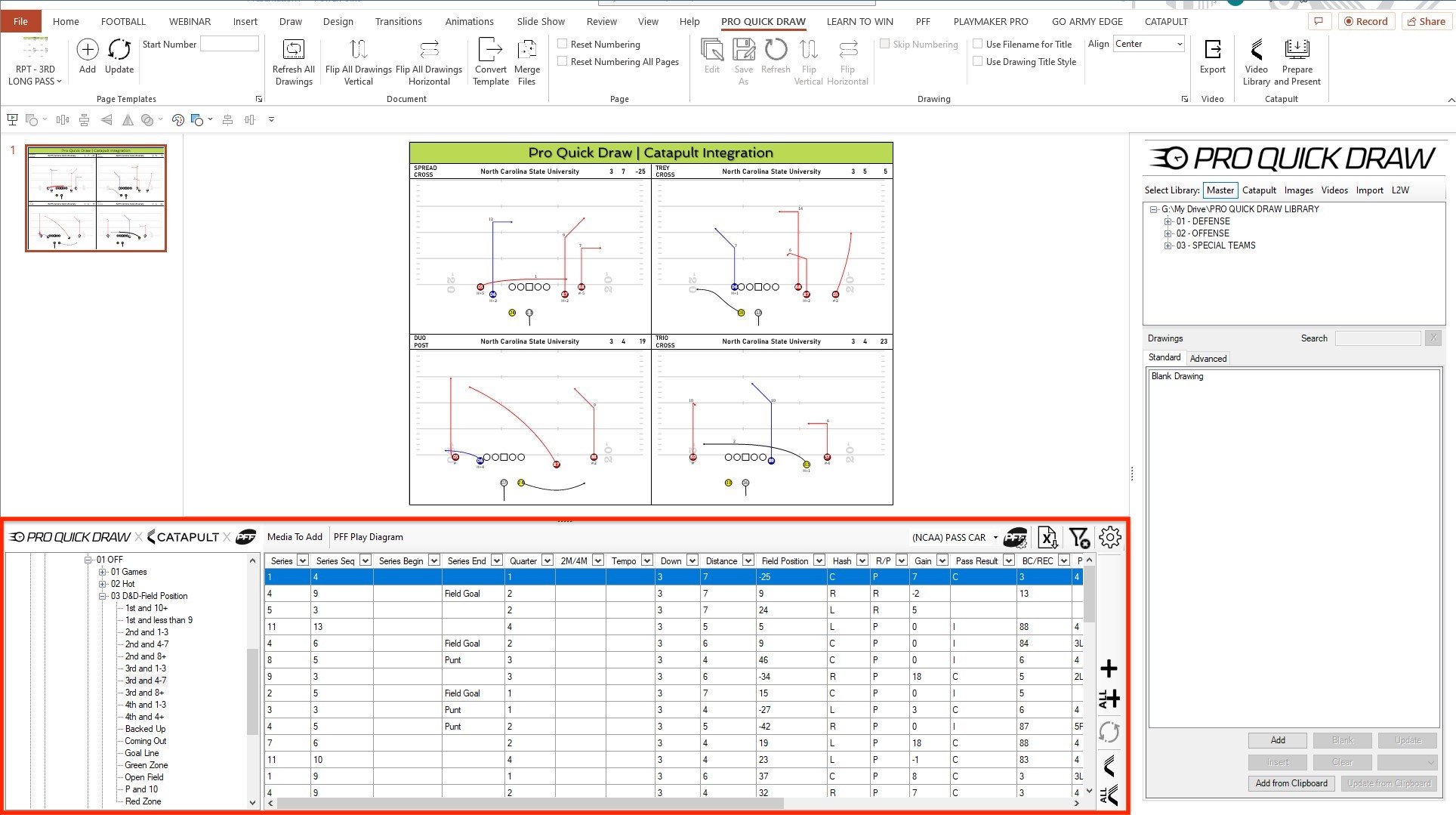1456x815 pixels.
Task: Click the Convert Template icon
Action: (x=490, y=51)
